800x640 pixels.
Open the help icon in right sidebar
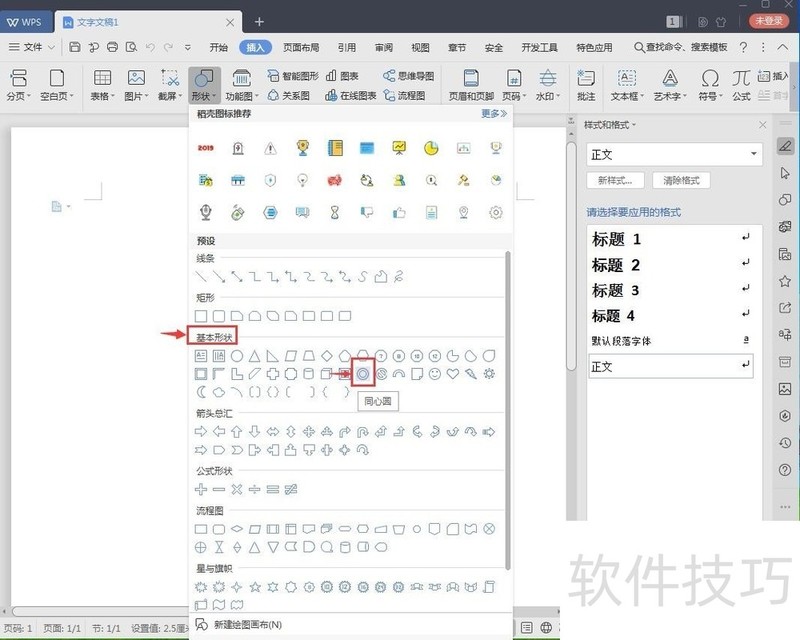point(785,470)
